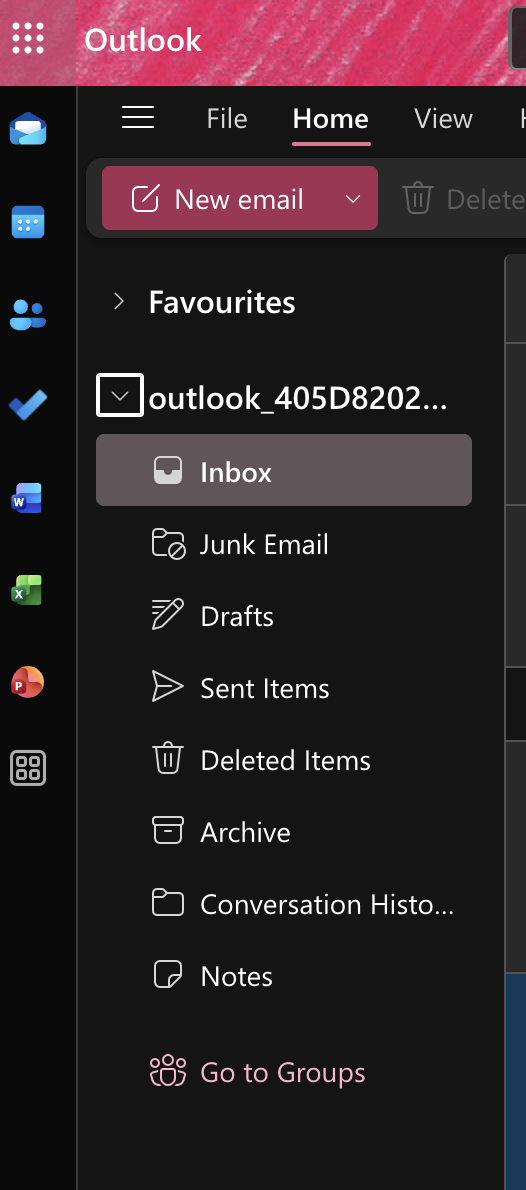Open the Deleted Items folder label
The width and height of the screenshot is (526, 1190).
(x=285, y=760)
